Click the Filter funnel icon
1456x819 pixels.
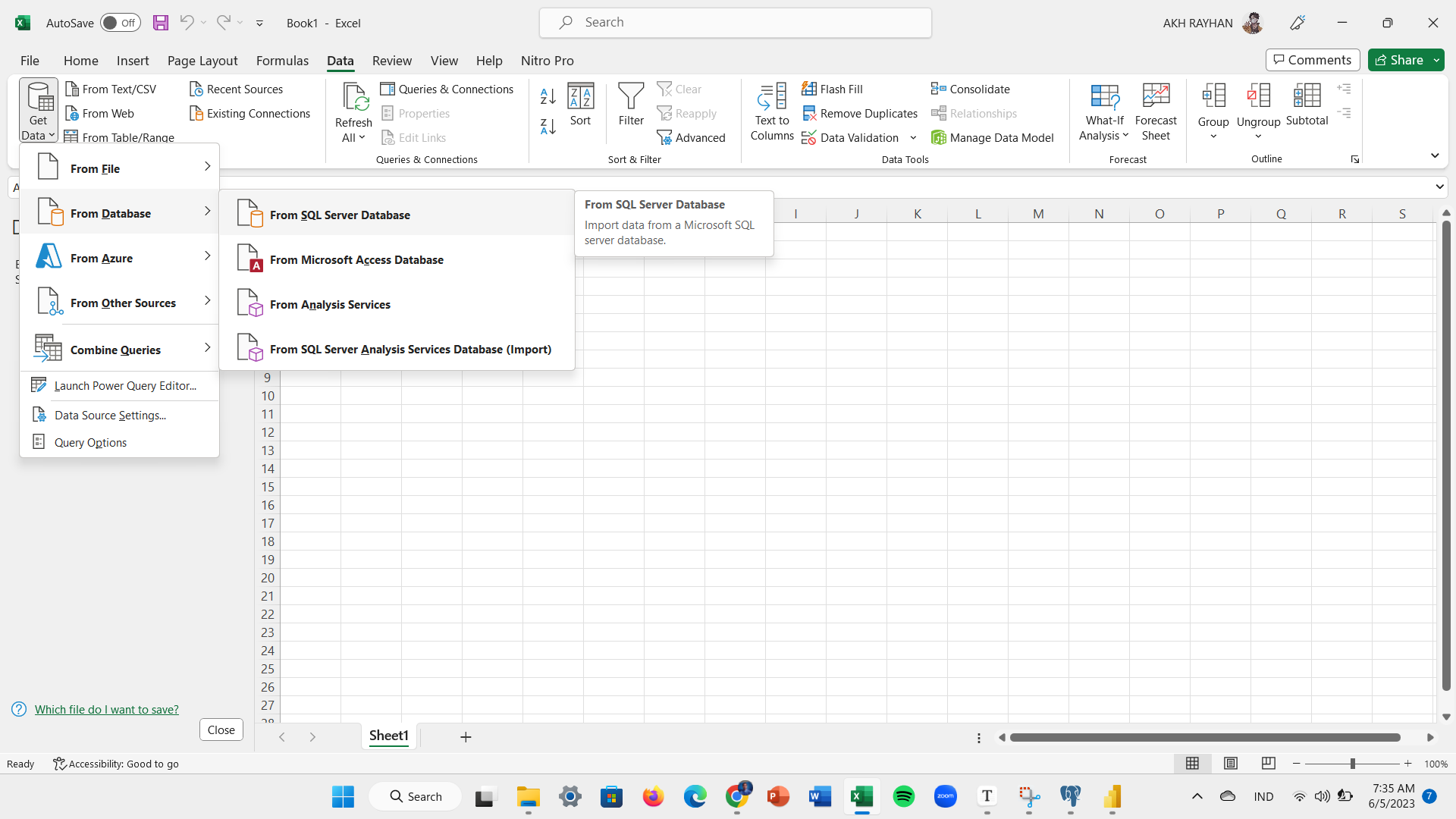630,97
